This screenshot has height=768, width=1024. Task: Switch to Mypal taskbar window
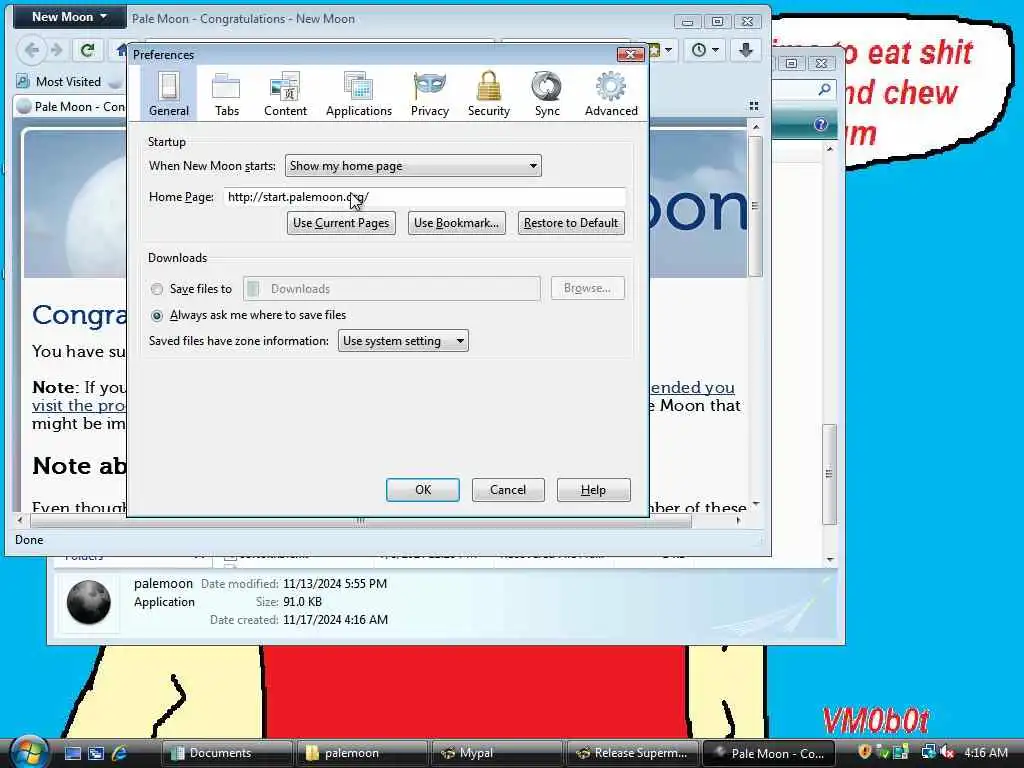496,753
